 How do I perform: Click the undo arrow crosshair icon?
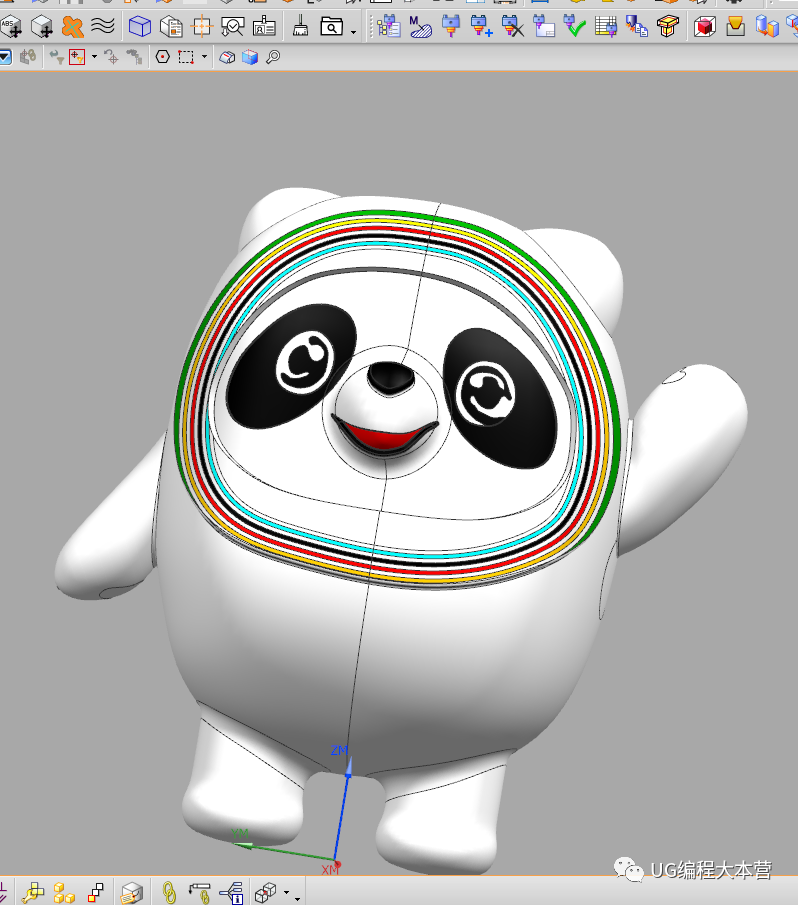[x=111, y=57]
